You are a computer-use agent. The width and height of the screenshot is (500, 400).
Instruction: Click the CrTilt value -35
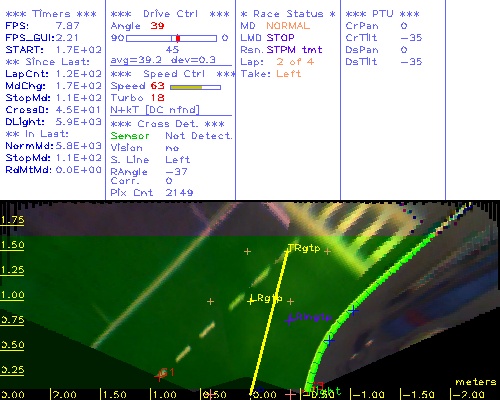tap(411, 38)
